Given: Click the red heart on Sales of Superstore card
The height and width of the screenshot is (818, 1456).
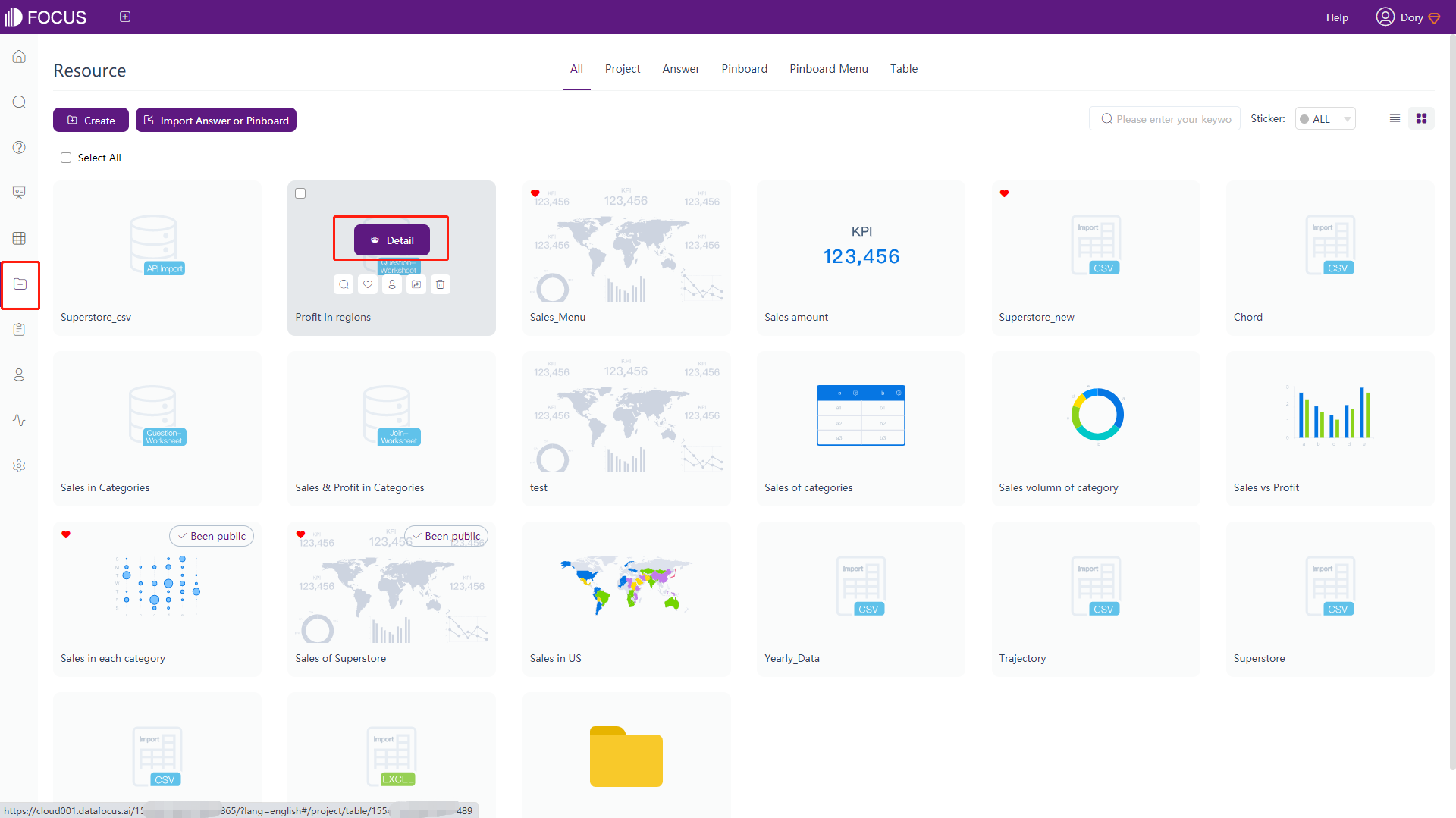Looking at the screenshot, I should click(300, 534).
